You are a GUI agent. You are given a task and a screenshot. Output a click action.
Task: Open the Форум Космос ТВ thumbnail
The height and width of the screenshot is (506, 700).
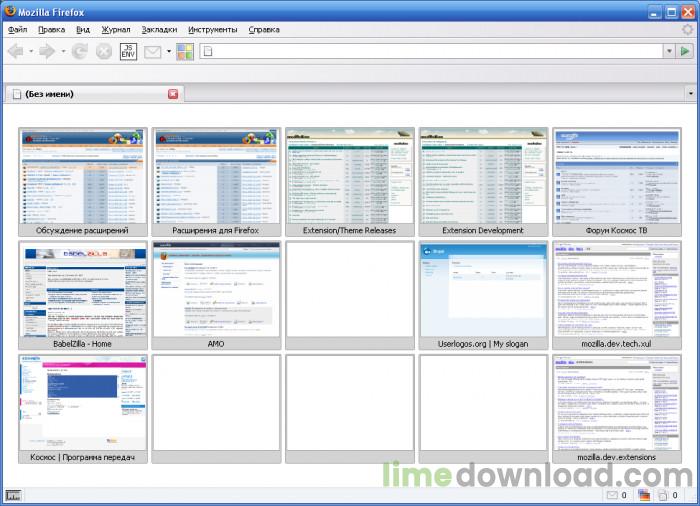[x=615, y=182]
